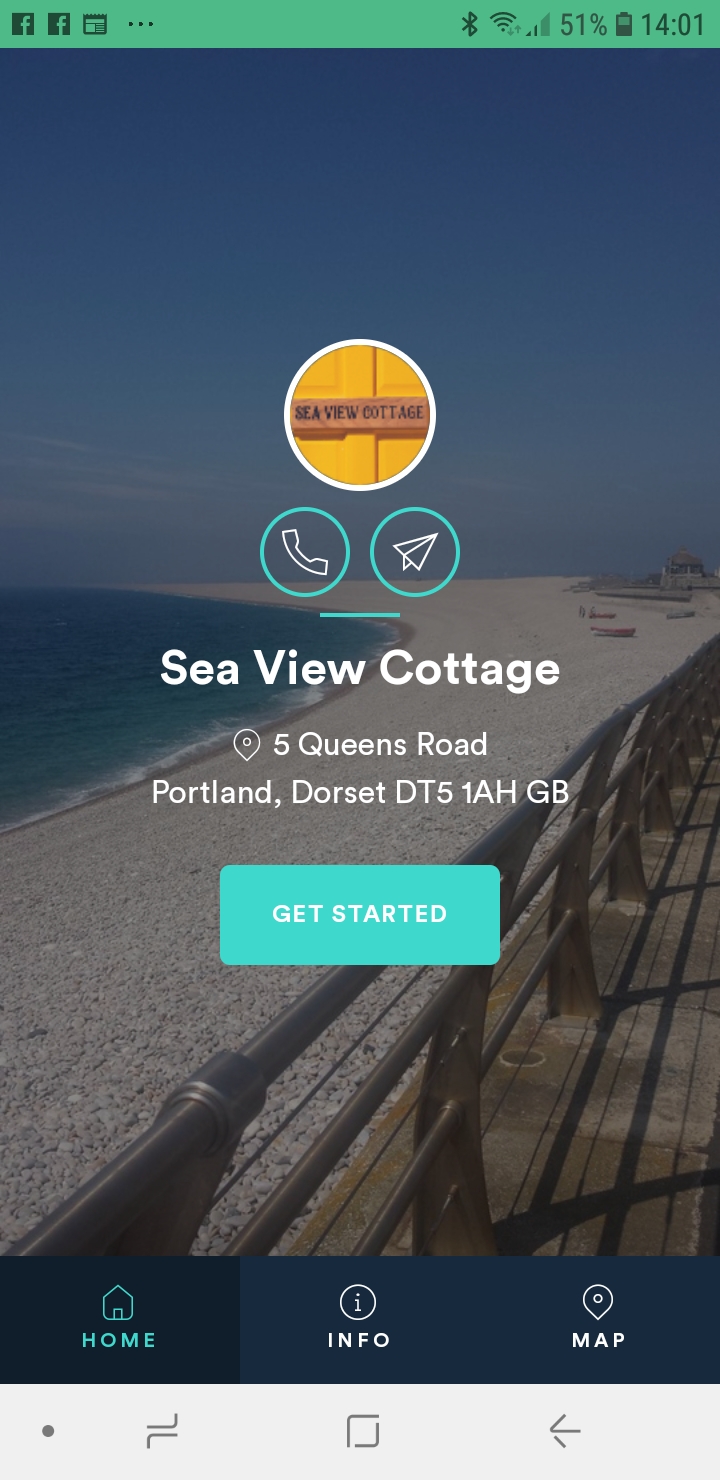Tap the GET STARTED button
Image resolution: width=720 pixels, height=1480 pixels.
(360, 914)
